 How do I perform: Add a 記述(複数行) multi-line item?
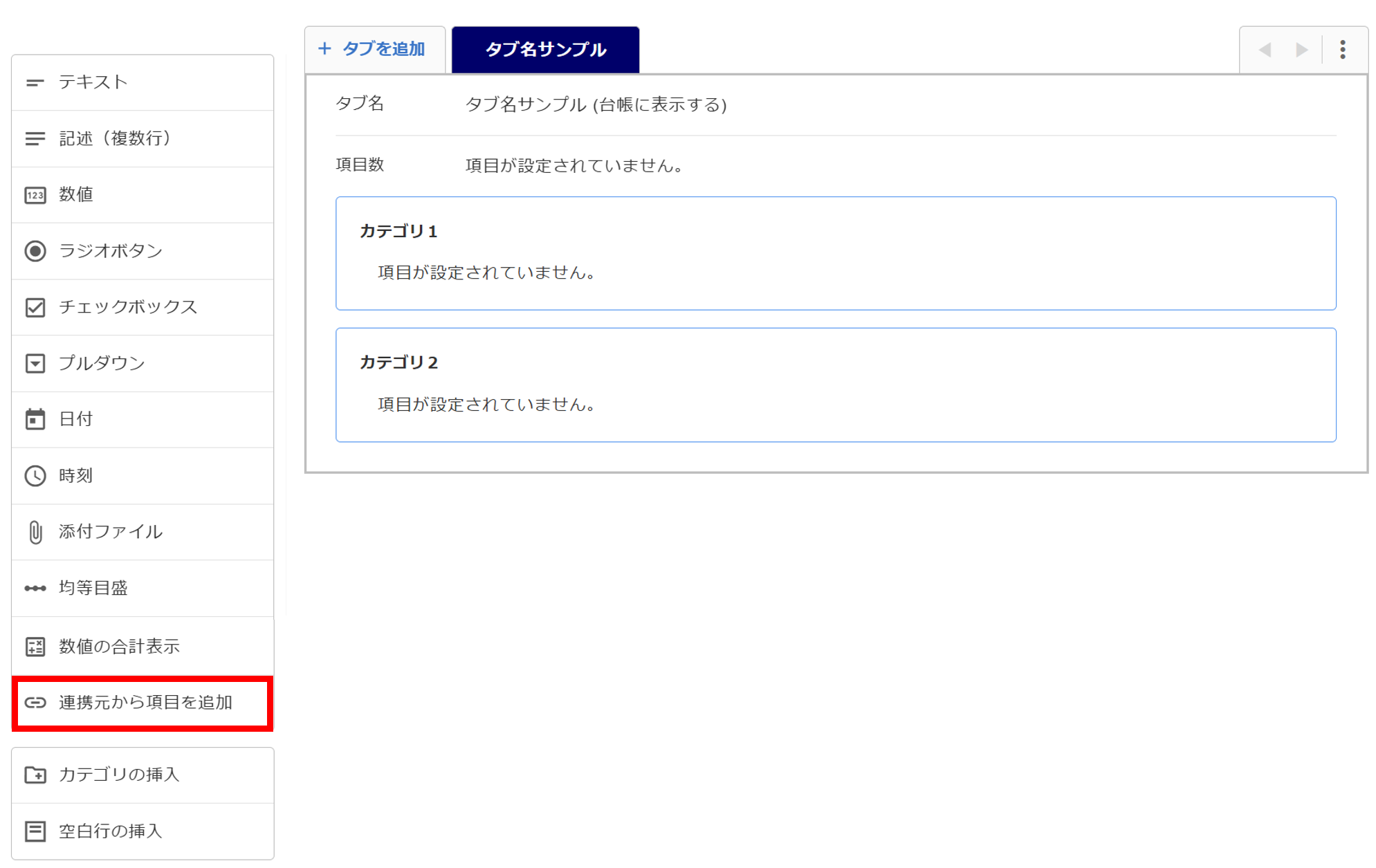[x=143, y=138]
